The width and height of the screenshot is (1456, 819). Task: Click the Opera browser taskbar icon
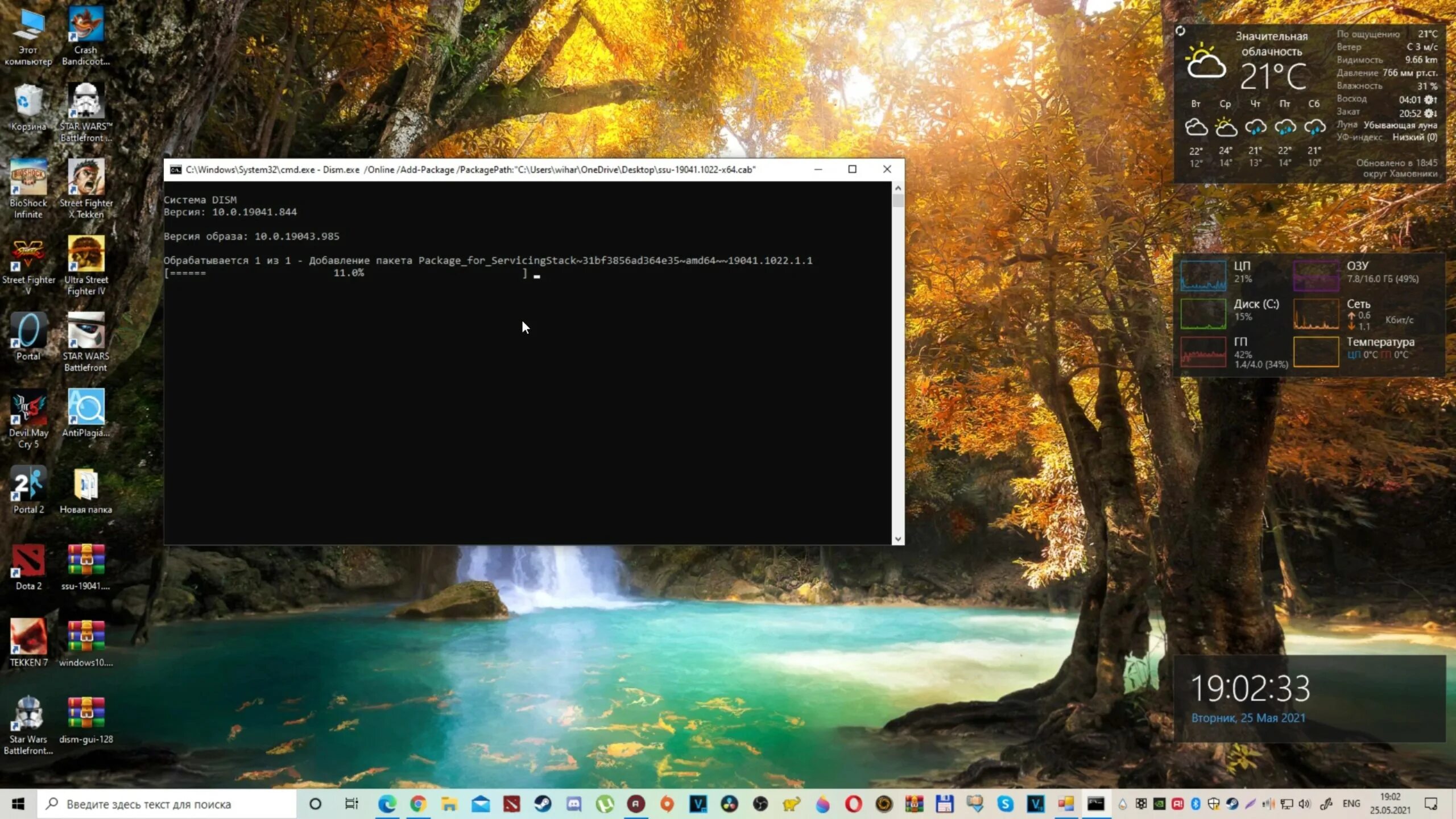point(853,804)
